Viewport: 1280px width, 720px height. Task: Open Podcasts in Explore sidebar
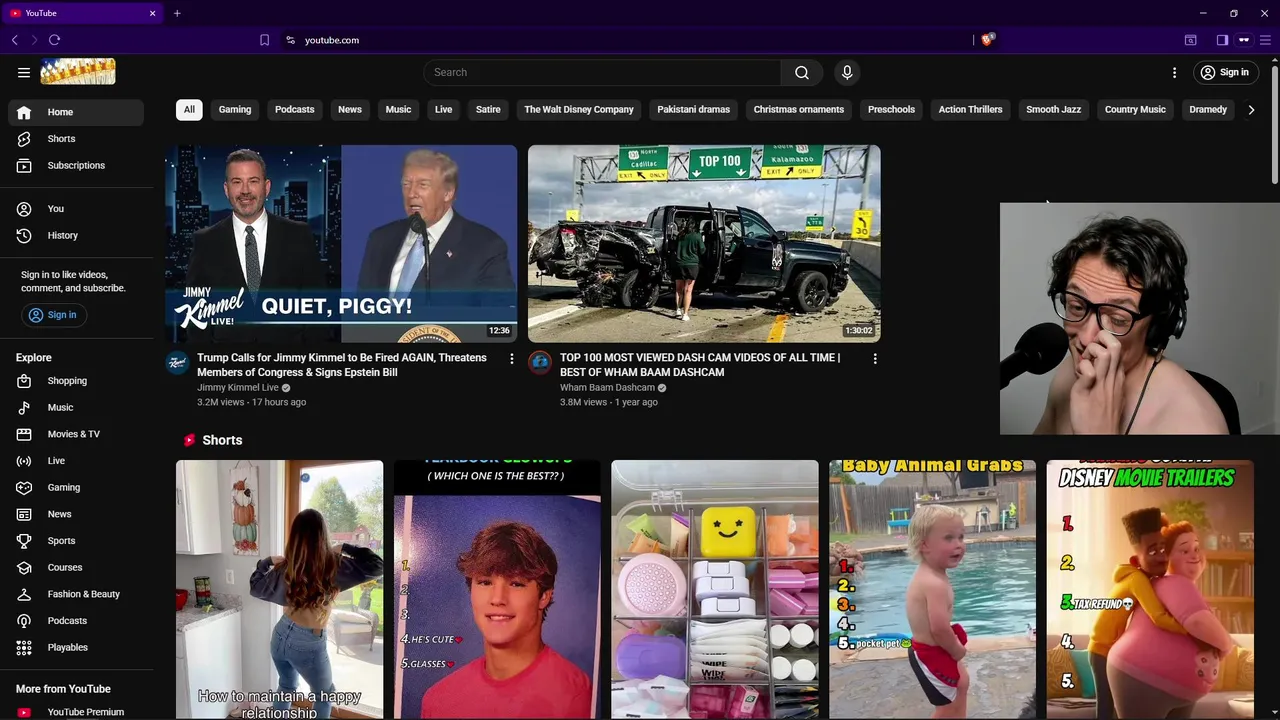76,621
